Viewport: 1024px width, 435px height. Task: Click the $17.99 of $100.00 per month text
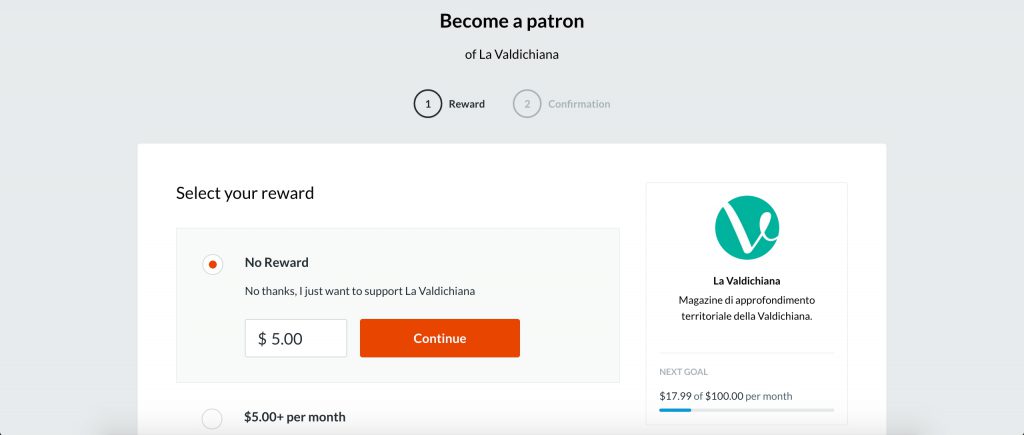(726, 396)
